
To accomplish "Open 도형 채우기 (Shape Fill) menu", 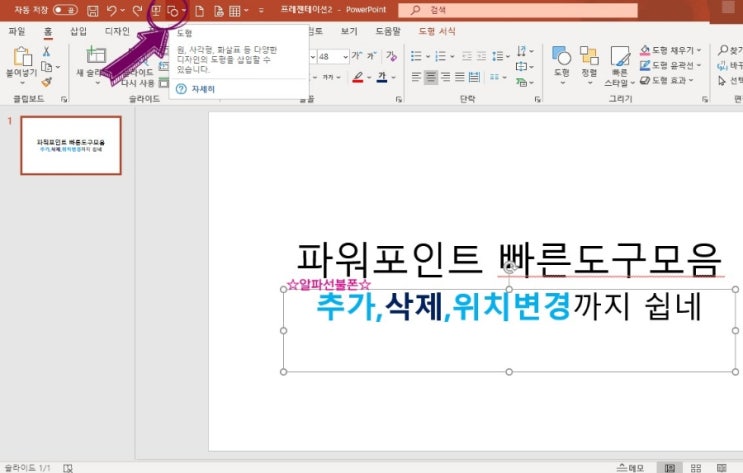I will pos(670,50).
